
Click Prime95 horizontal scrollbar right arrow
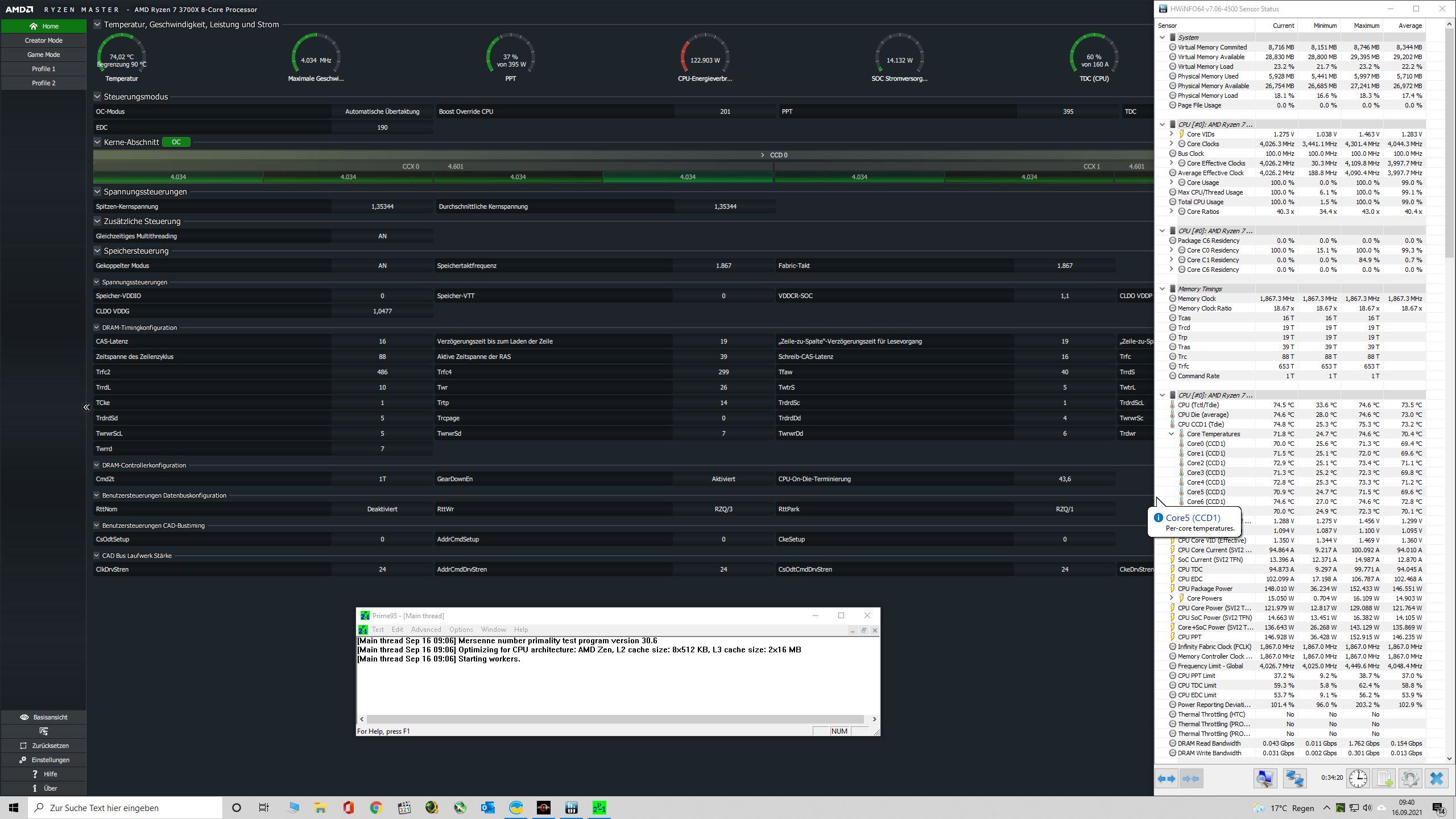point(874,719)
